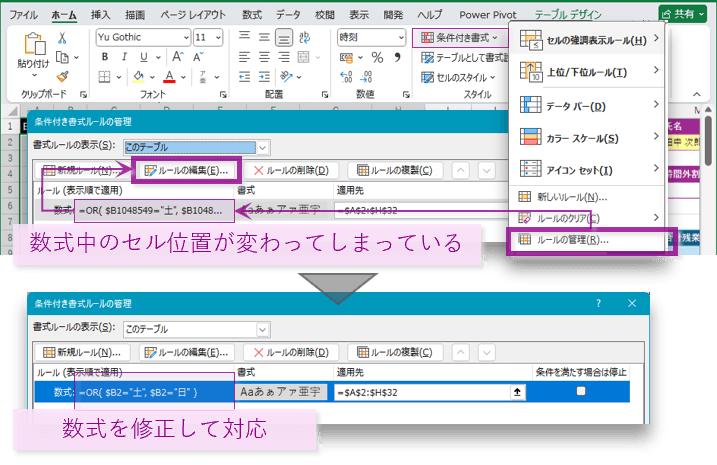Toggle Italic formatting
717x465 pixels.
point(124,57)
